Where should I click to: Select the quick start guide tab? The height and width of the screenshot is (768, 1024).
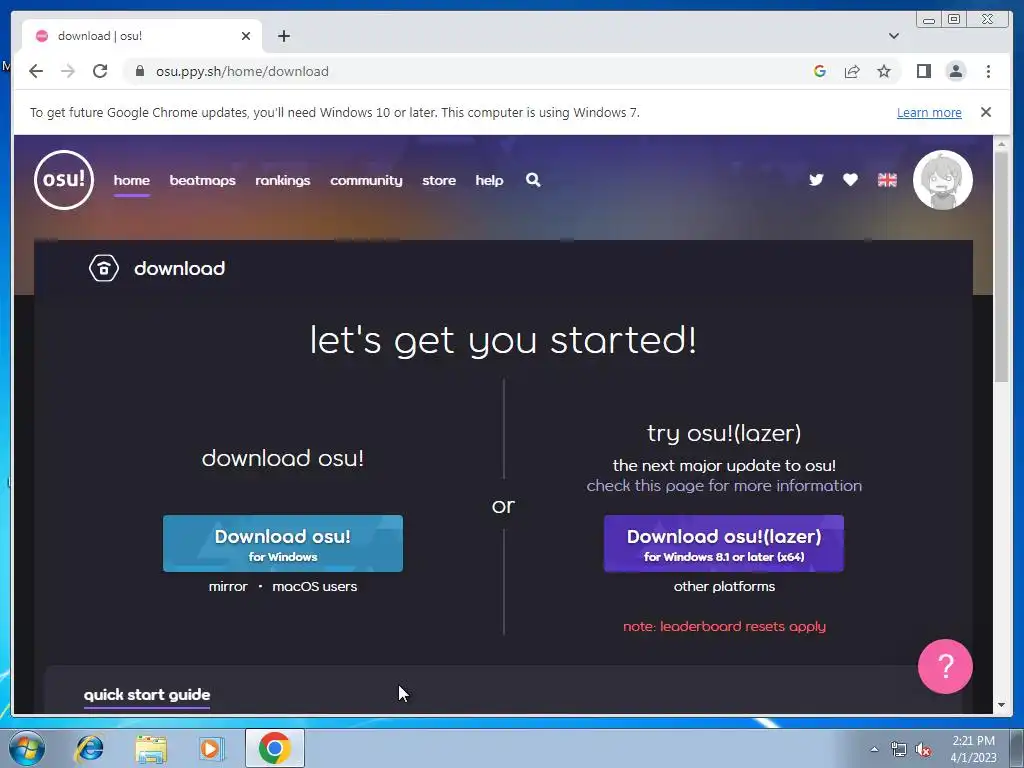pyautogui.click(x=147, y=695)
